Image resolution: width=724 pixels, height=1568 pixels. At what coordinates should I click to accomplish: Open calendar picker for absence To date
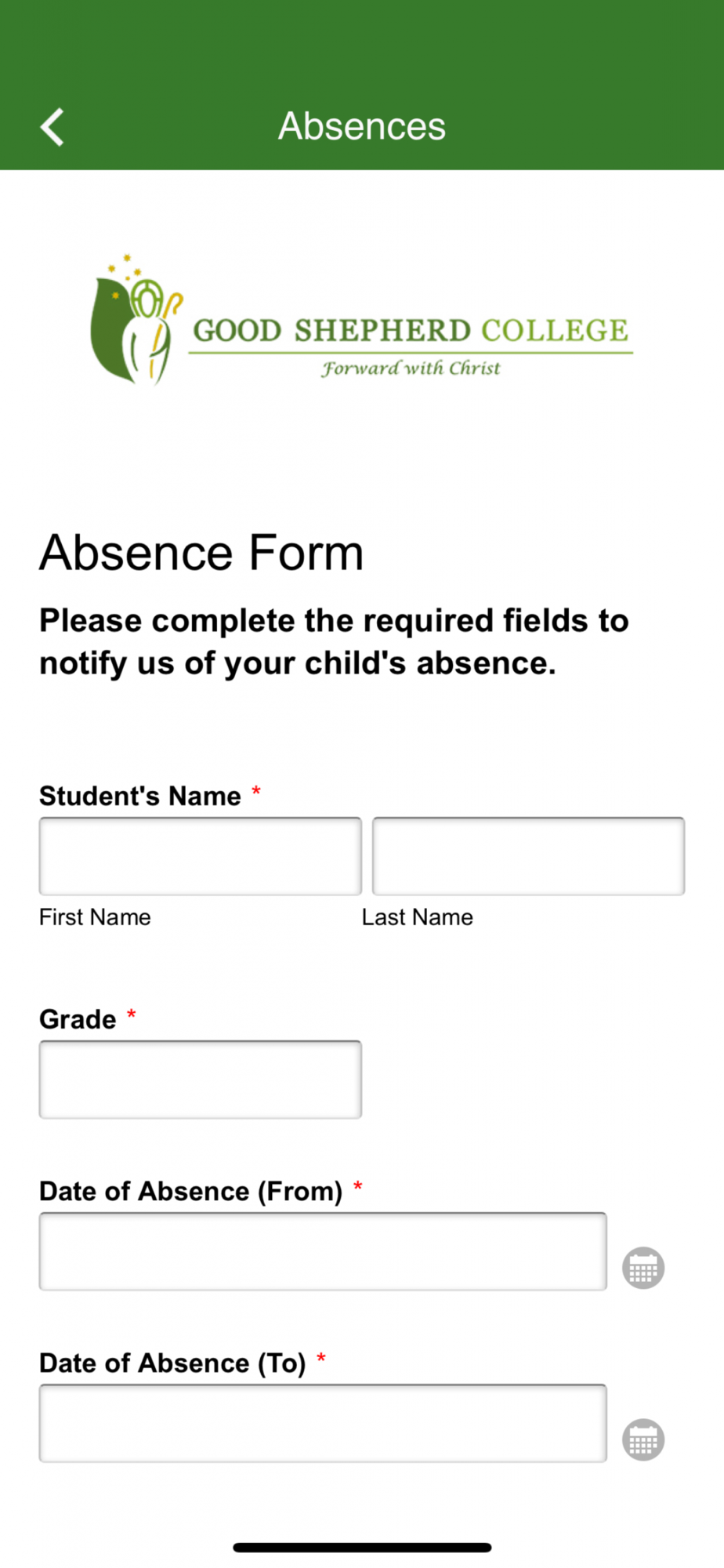pyautogui.click(x=643, y=1439)
